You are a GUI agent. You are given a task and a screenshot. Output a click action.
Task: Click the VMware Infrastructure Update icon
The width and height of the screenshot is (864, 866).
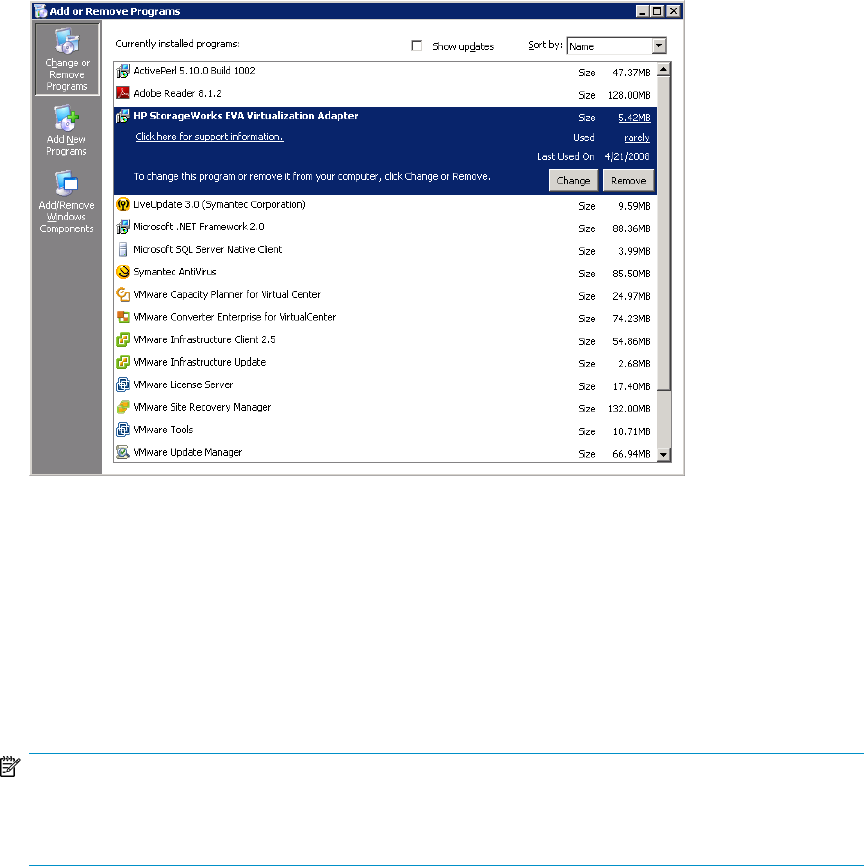[x=123, y=362]
